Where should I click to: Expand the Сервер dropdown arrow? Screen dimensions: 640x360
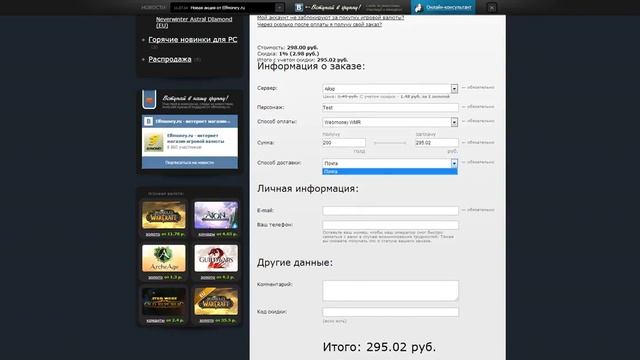(454, 89)
